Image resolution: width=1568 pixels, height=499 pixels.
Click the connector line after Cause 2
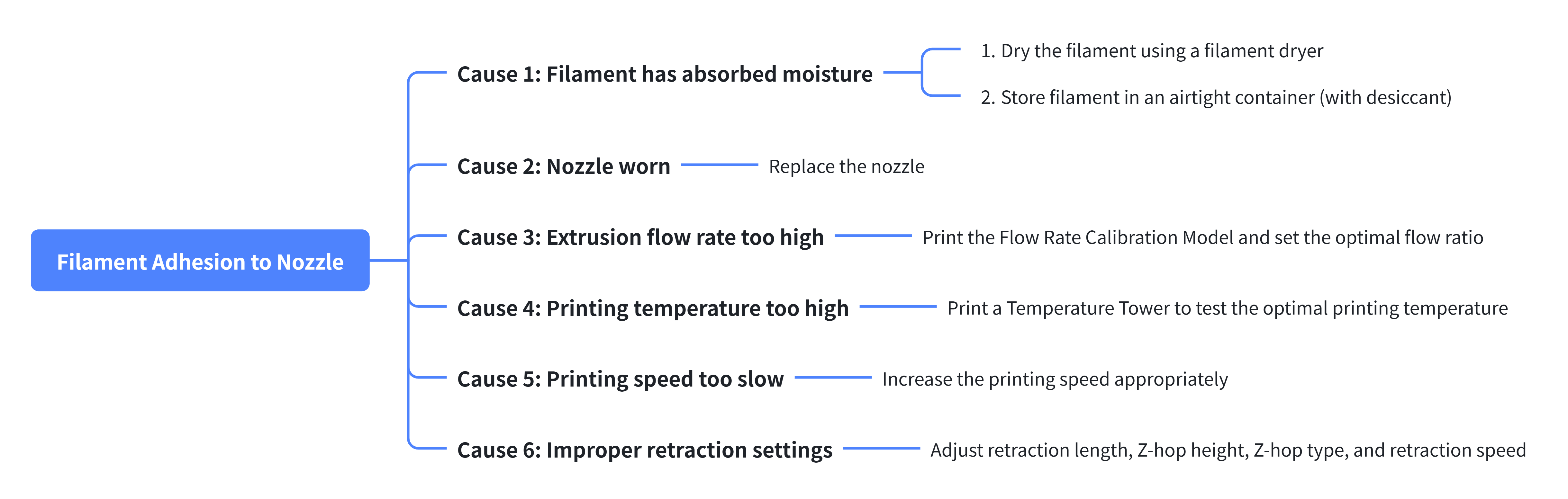coord(720,165)
